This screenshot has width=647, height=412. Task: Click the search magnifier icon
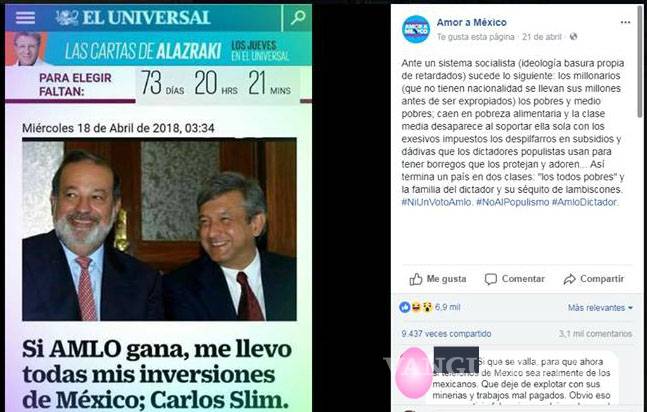[x=298, y=18]
